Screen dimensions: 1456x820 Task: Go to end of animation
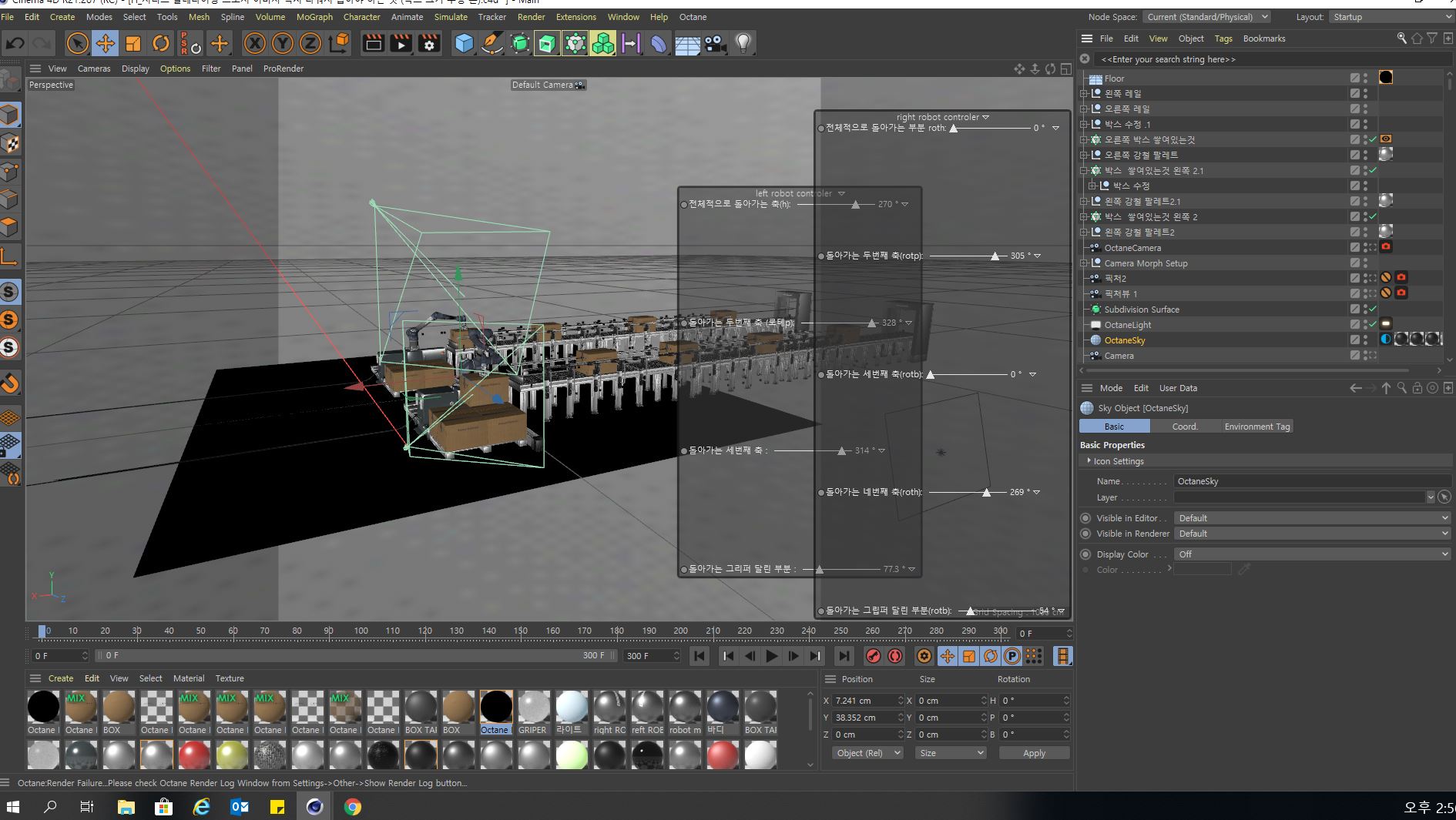coord(844,656)
